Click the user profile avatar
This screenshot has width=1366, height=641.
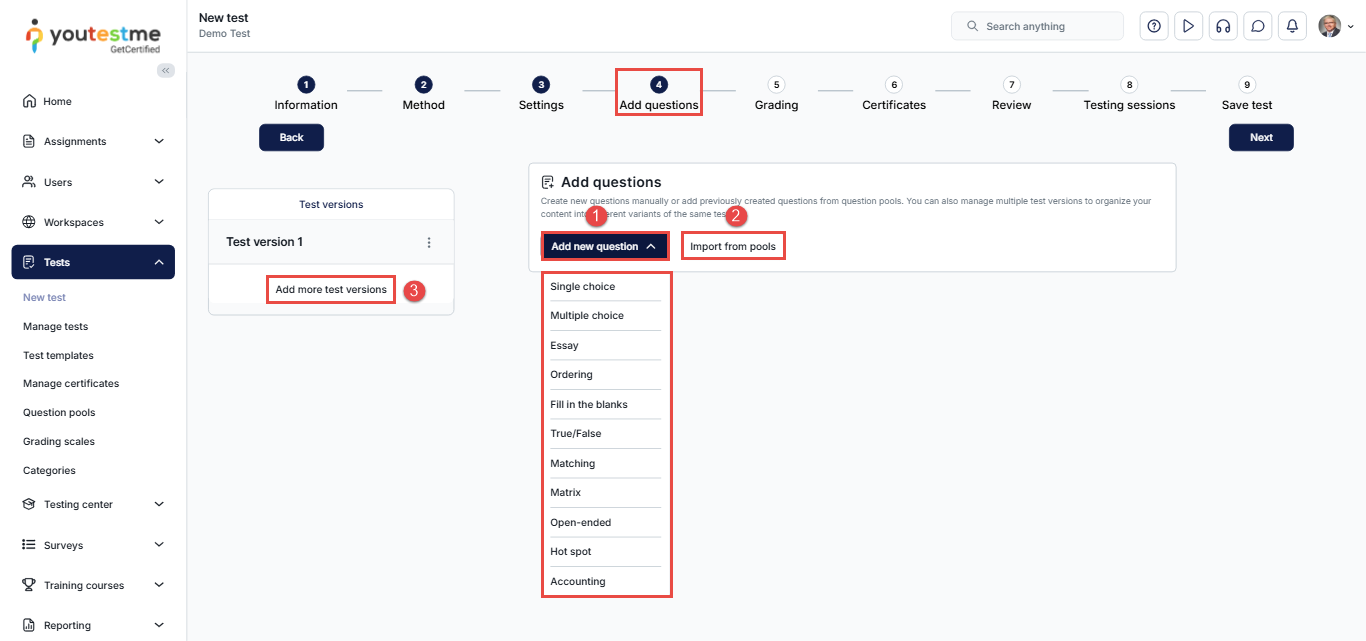[x=1329, y=26]
